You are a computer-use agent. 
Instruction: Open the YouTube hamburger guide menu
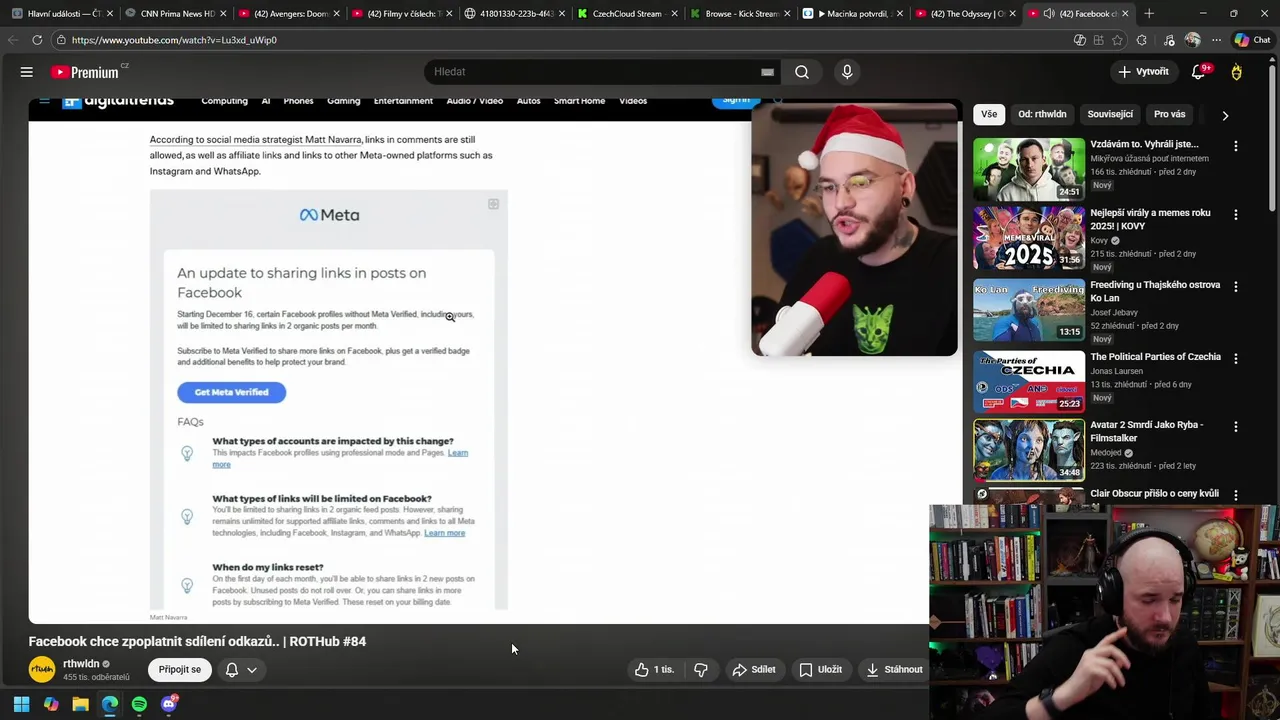[x=27, y=72]
